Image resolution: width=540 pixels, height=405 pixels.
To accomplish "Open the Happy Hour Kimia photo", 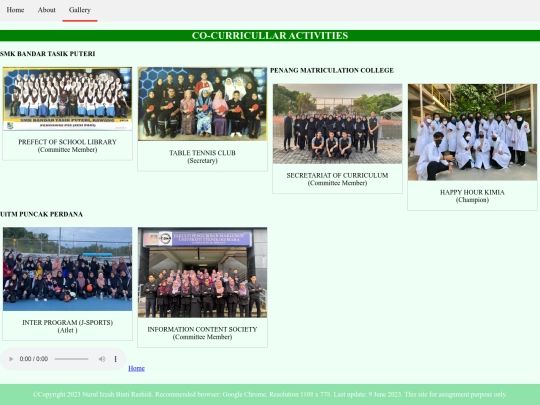I will click(x=472, y=132).
